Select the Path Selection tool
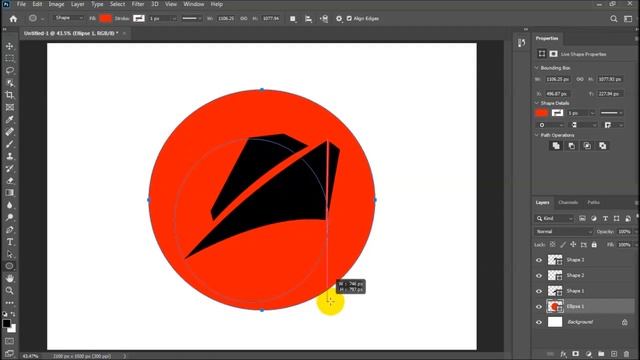This screenshot has height=360, width=640. pos(9,254)
